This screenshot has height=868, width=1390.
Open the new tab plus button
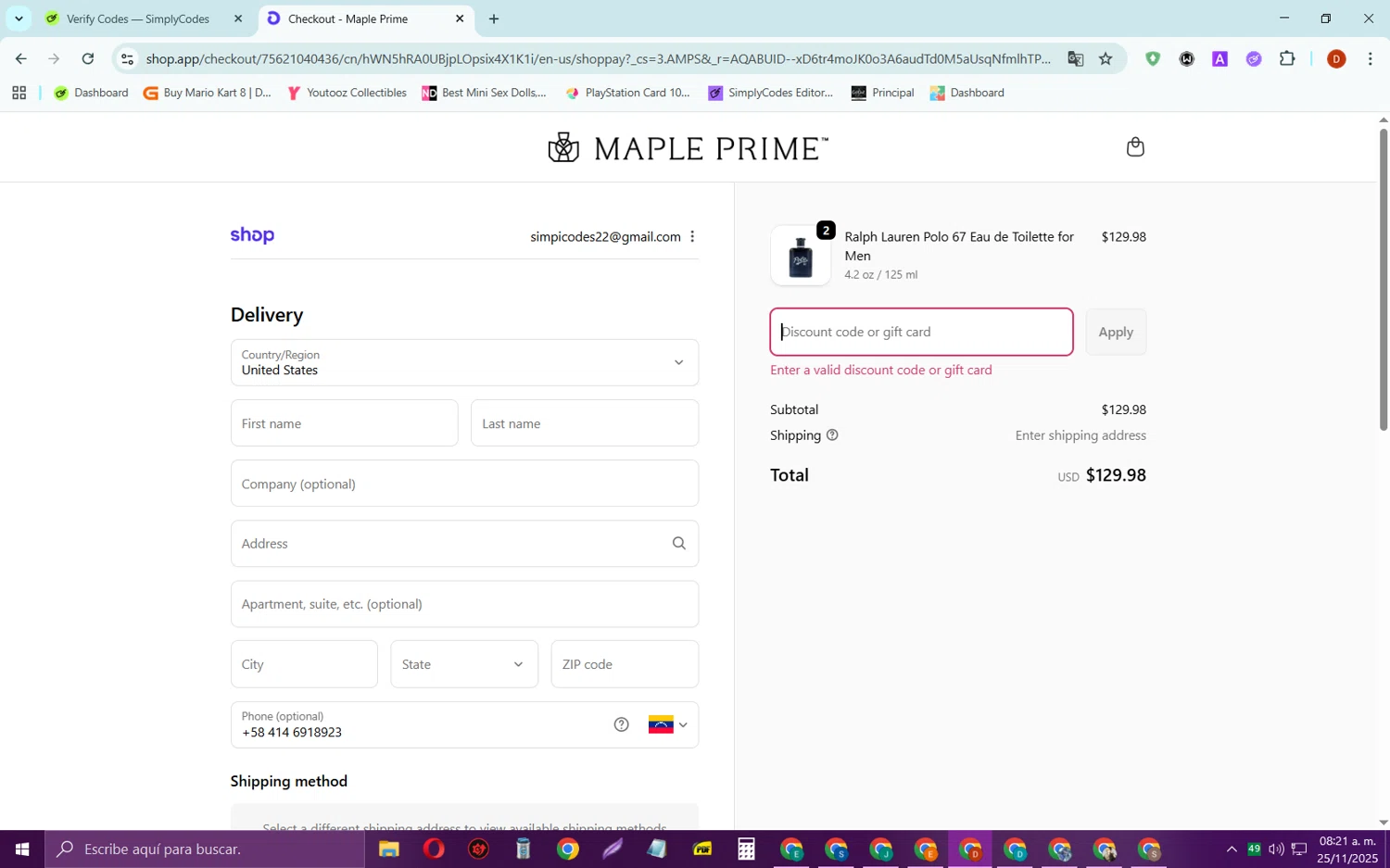(493, 19)
